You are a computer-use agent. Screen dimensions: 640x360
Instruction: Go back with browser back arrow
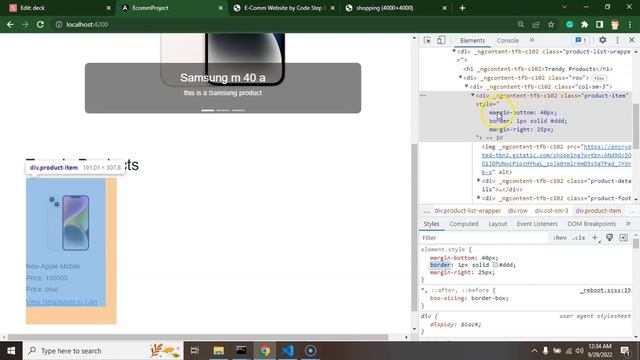click(x=10, y=24)
